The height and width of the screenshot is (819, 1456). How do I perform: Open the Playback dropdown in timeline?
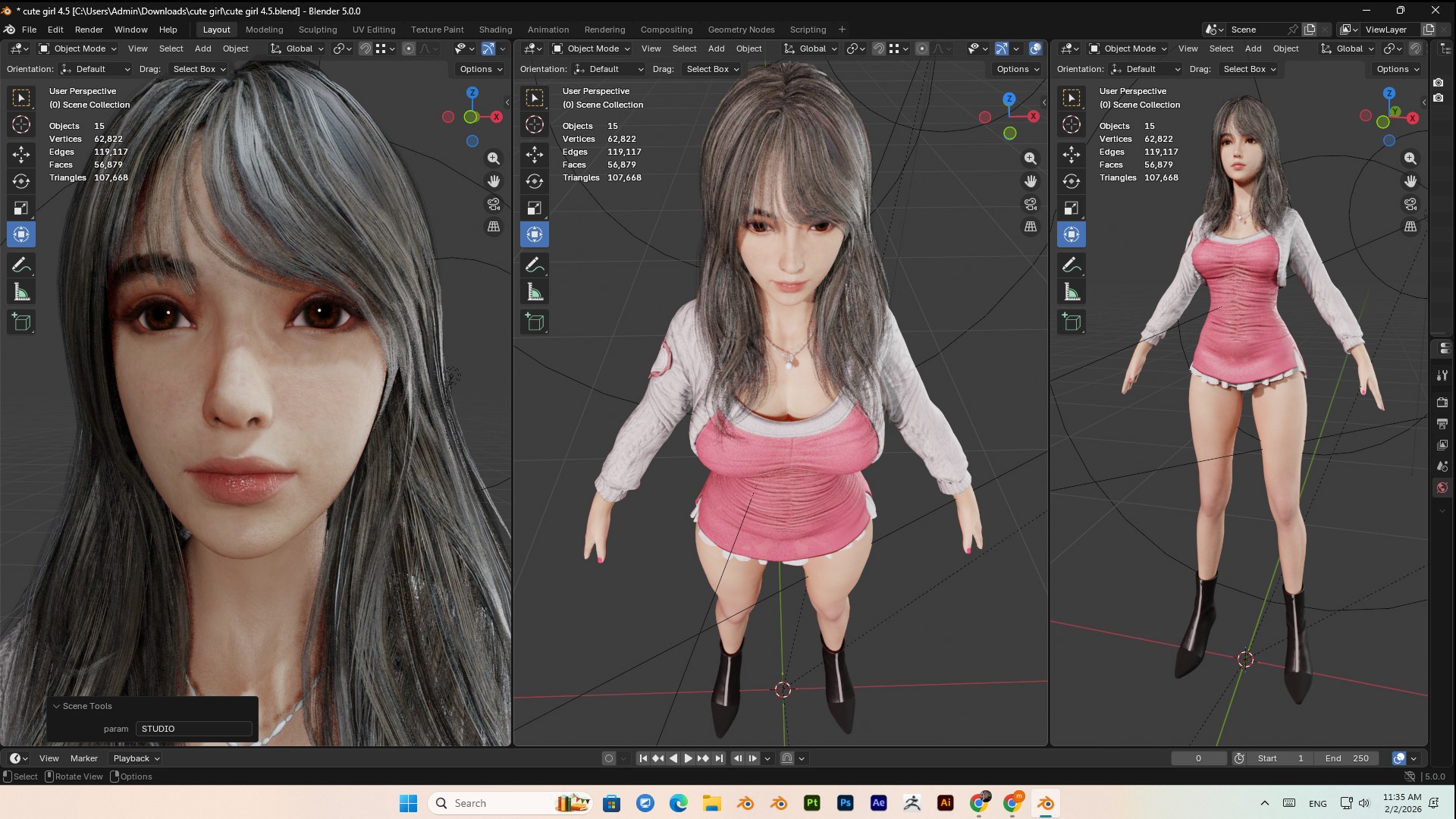click(x=136, y=758)
